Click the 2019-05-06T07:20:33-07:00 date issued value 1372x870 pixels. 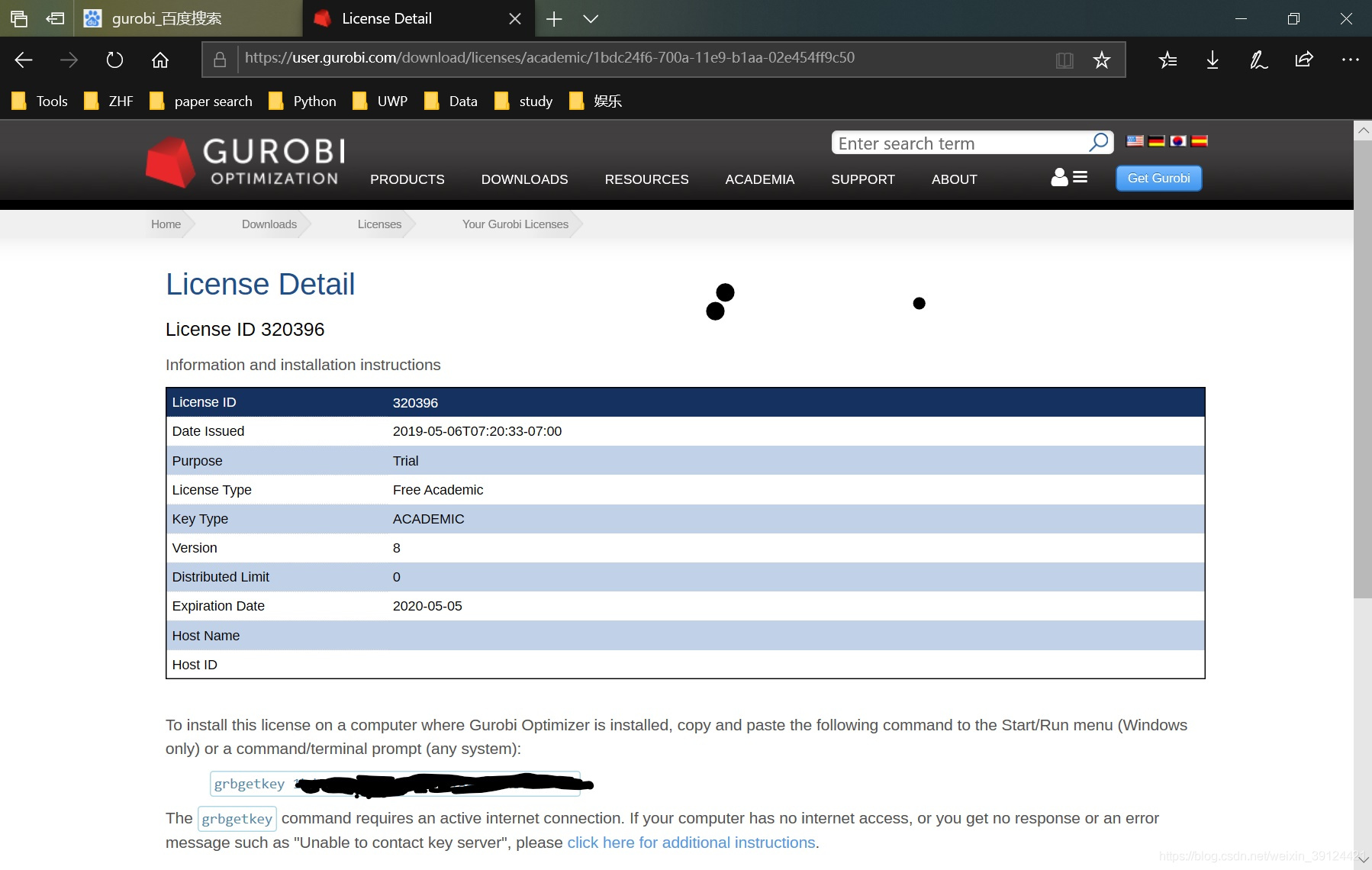pyautogui.click(x=477, y=431)
